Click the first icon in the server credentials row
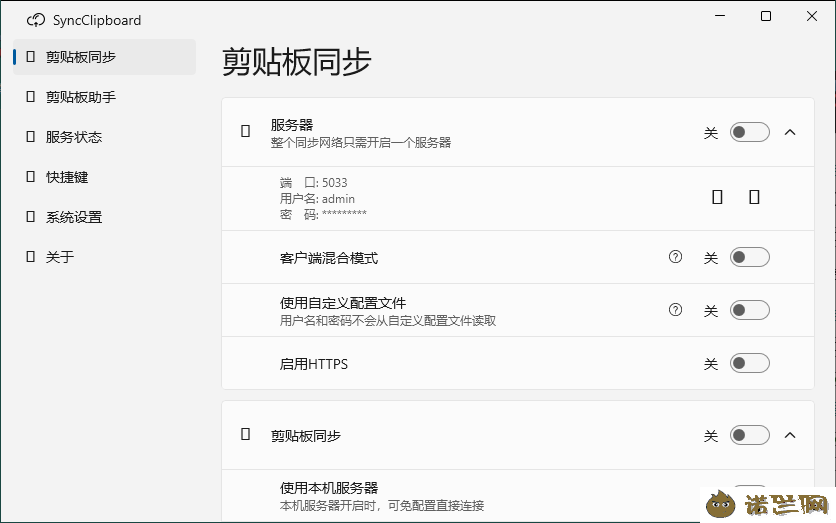The height and width of the screenshot is (523, 836). (718, 197)
